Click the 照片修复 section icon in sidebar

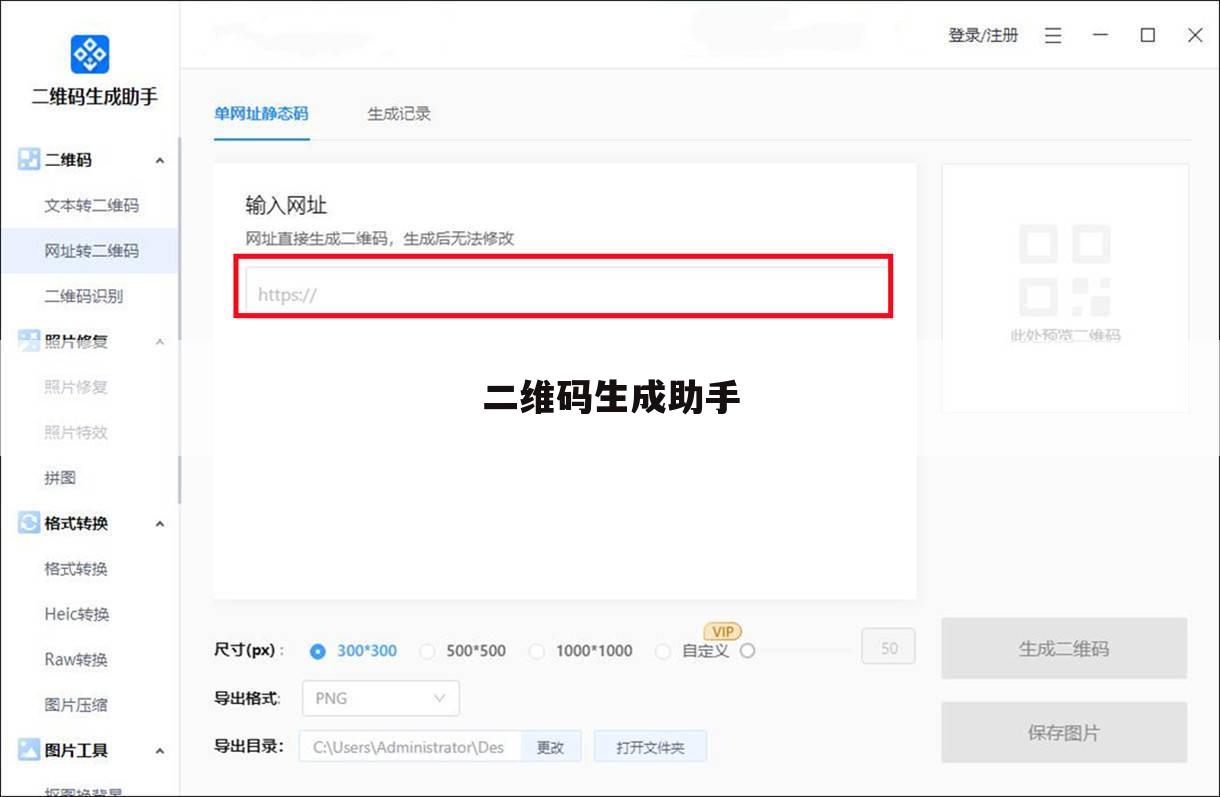coord(29,342)
